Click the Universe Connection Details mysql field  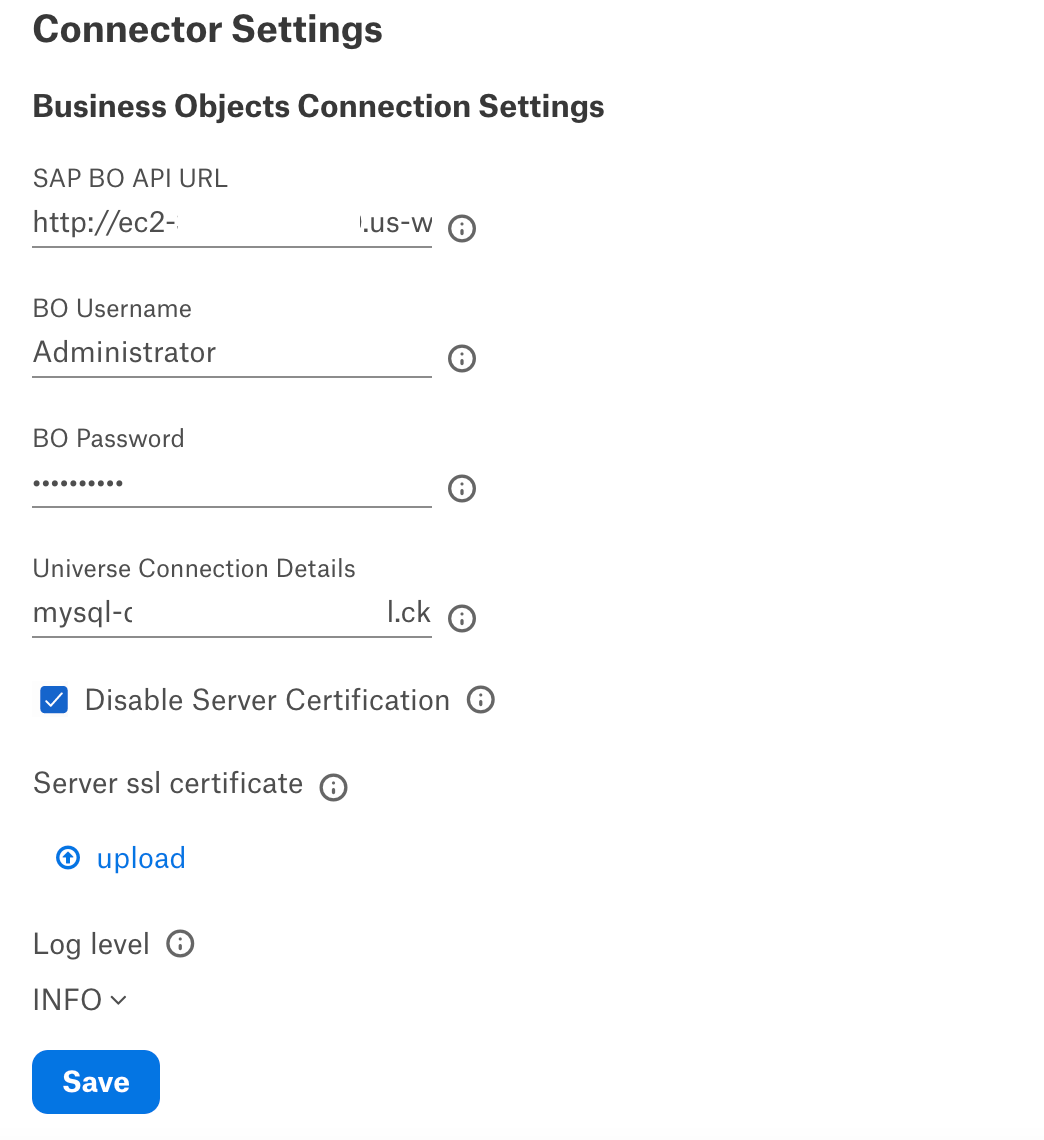point(232,614)
